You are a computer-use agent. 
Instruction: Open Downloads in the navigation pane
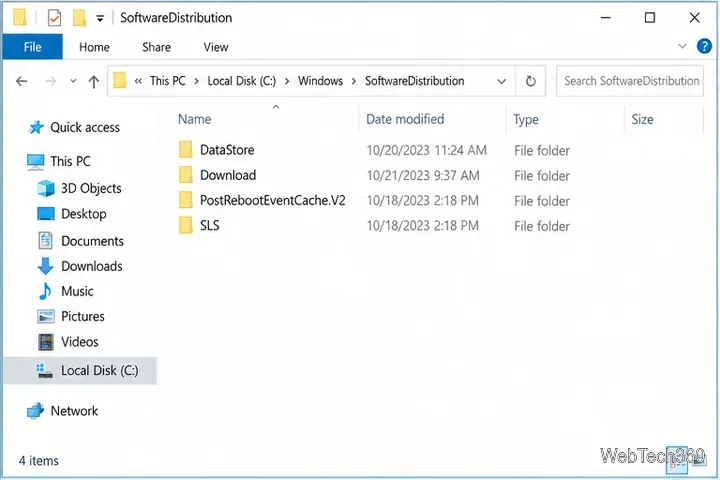pos(92,266)
